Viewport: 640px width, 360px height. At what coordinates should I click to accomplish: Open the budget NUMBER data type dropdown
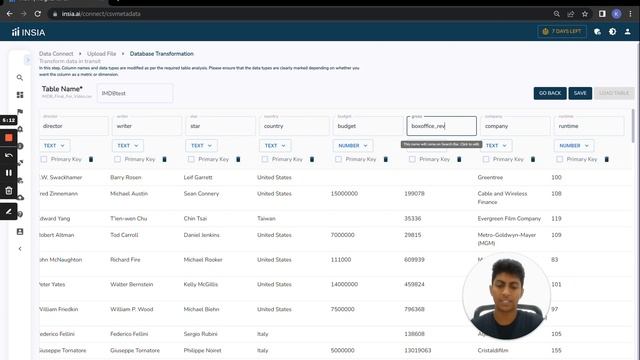[x=353, y=146]
